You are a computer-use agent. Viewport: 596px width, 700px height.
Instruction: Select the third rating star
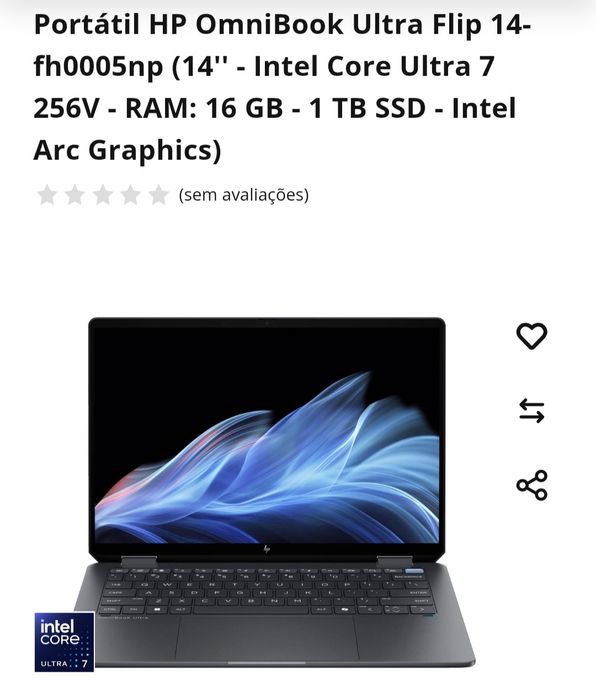pyautogui.click(x=103, y=195)
